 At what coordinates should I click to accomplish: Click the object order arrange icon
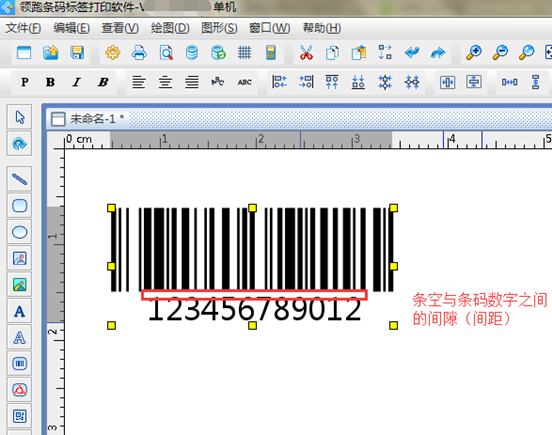[385, 52]
